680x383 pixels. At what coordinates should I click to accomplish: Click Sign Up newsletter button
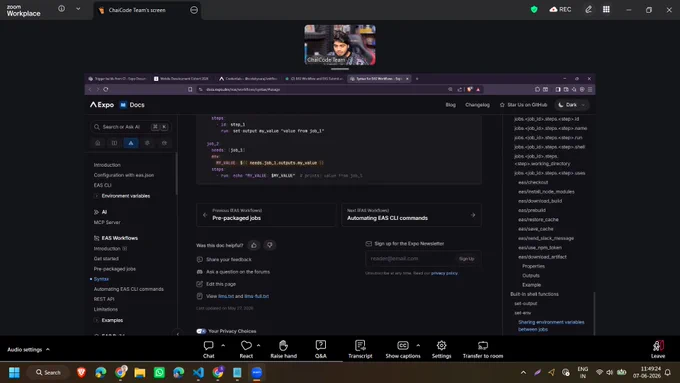466,259
